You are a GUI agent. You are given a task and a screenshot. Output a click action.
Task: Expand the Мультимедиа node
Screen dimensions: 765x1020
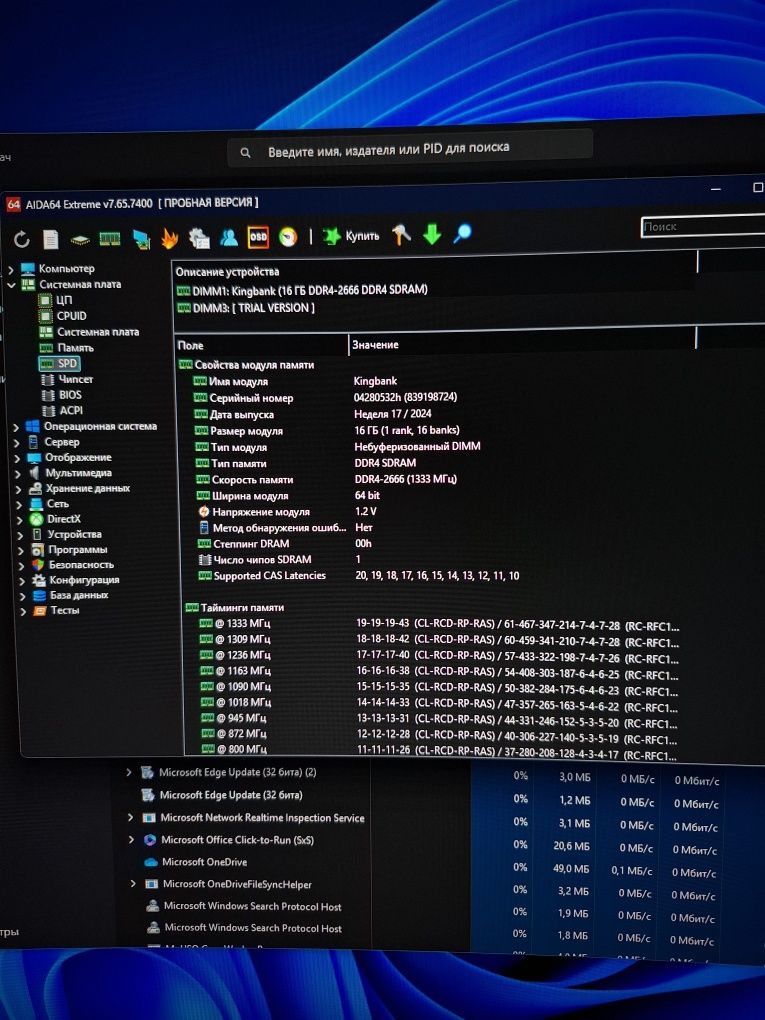pyautogui.click(x=18, y=474)
